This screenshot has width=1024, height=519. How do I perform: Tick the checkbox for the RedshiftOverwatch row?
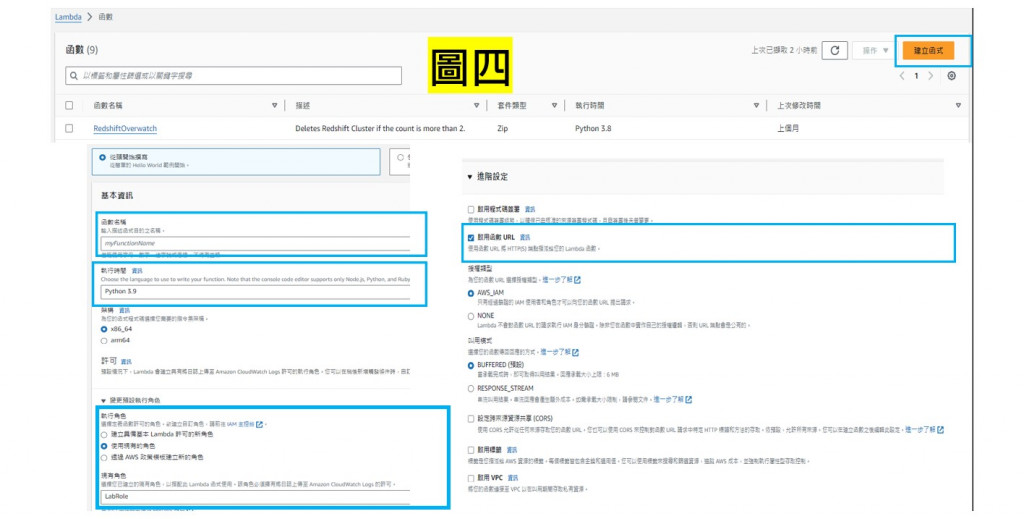click(69, 129)
